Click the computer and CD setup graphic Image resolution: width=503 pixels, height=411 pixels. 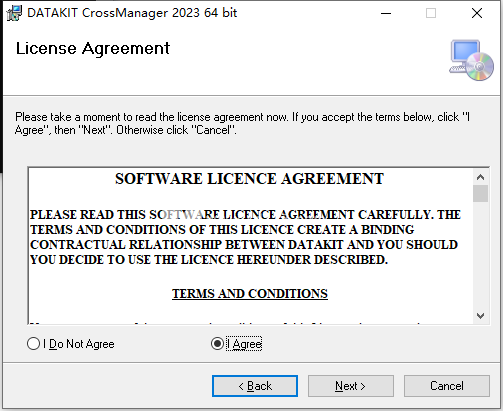[x=471, y=60]
